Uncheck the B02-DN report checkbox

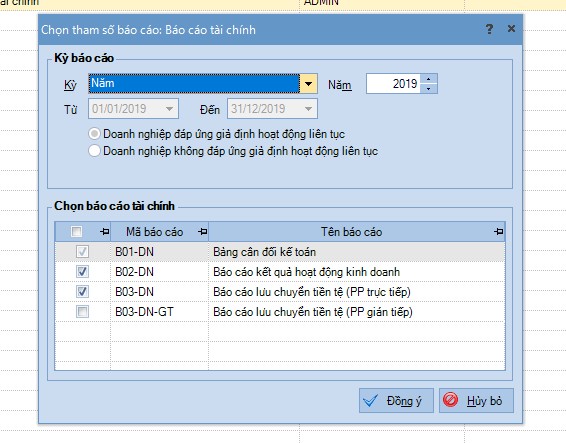(82, 272)
